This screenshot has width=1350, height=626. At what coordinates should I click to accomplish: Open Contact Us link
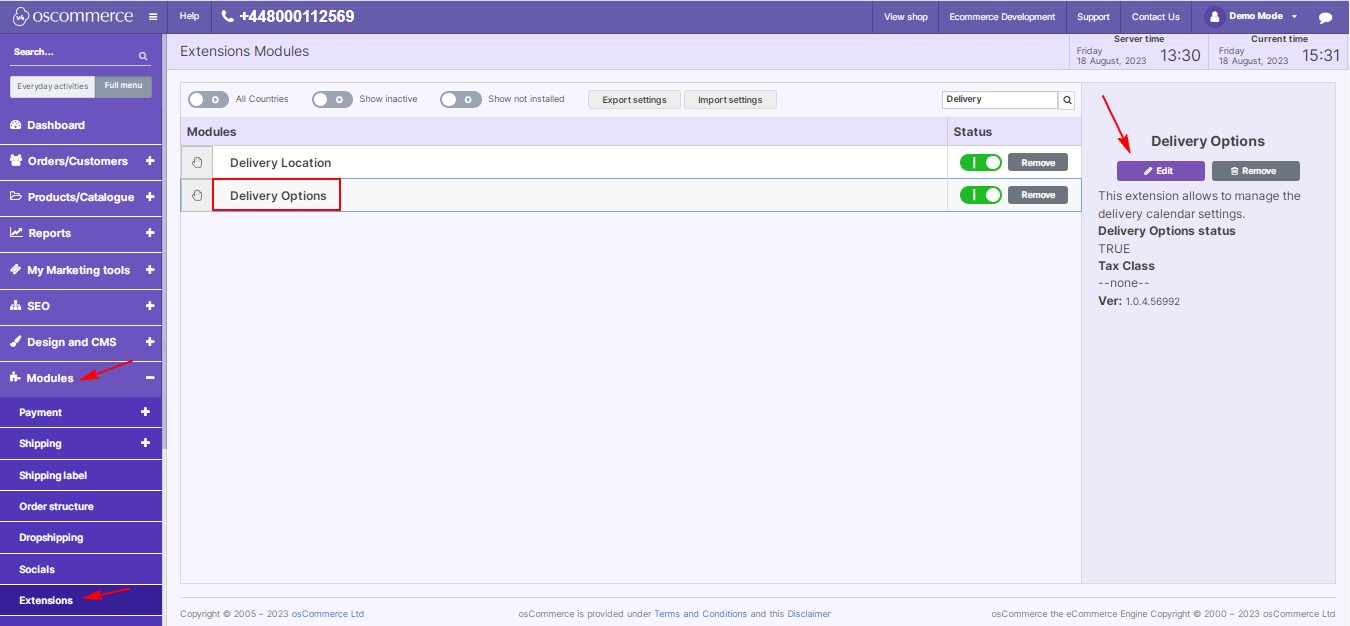coord(1156,17)
